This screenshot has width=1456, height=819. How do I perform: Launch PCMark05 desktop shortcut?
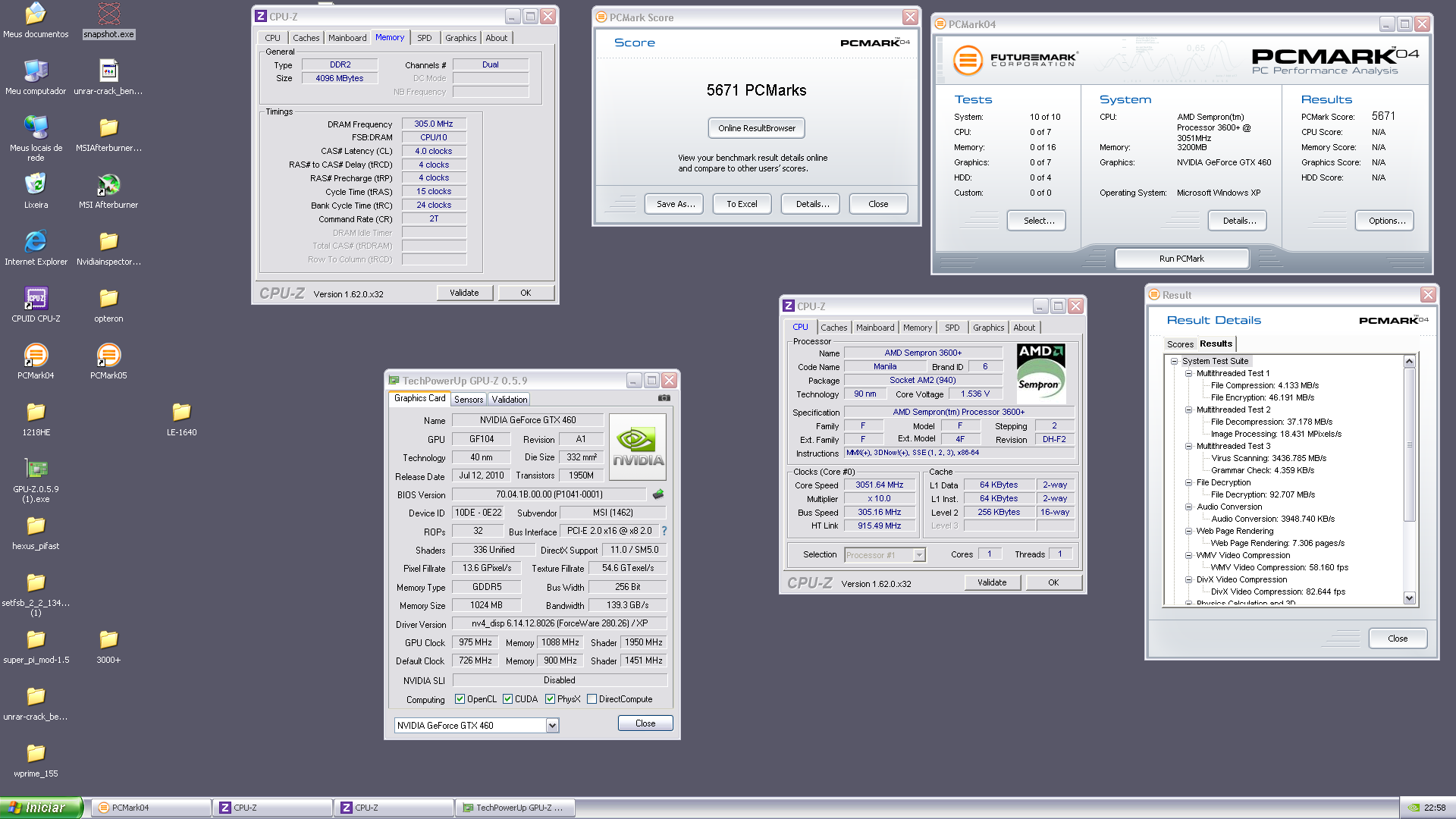(x=108, y=355)
